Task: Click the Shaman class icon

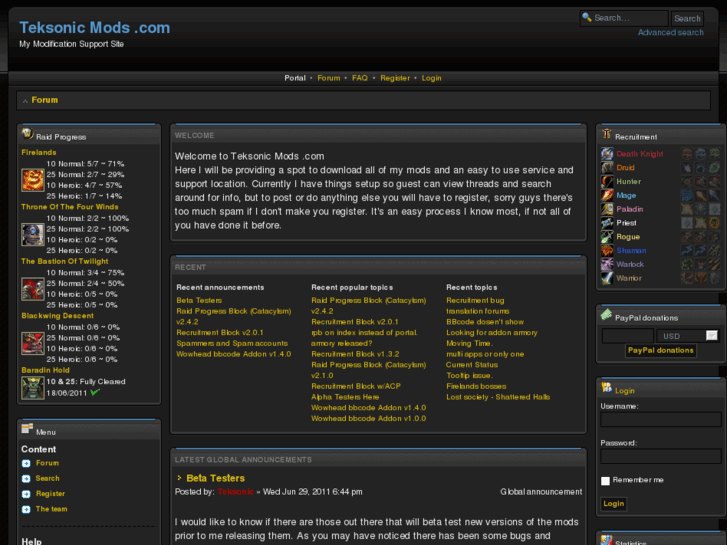Action: 607,250
